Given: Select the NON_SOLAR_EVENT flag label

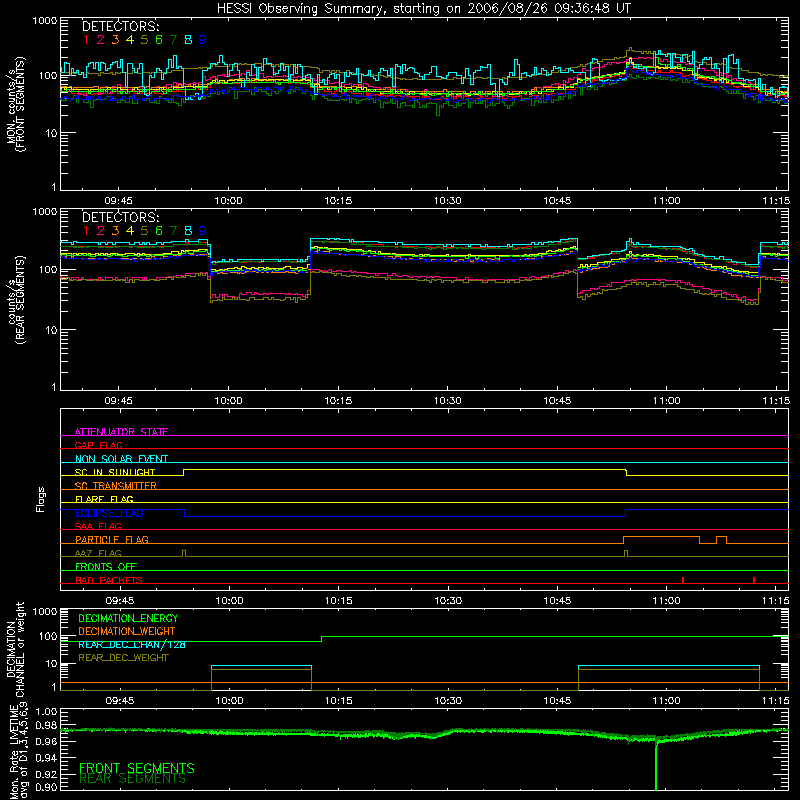Looking at the screenshot, I should [x=121, y=459].
